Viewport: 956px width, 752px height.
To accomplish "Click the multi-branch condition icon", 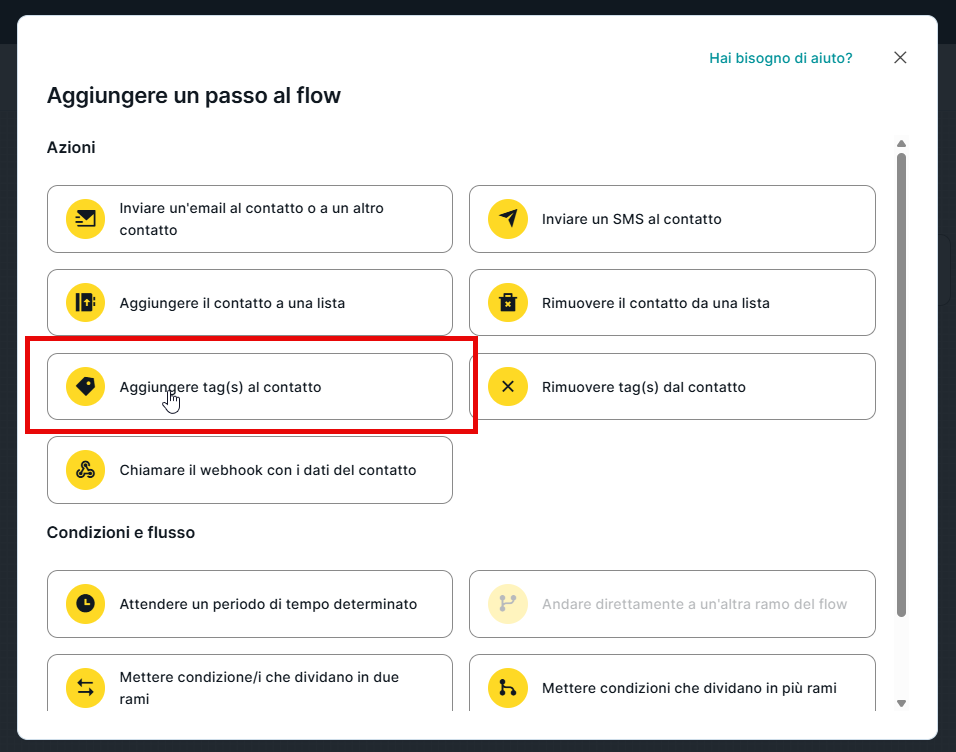I will 508,687.
